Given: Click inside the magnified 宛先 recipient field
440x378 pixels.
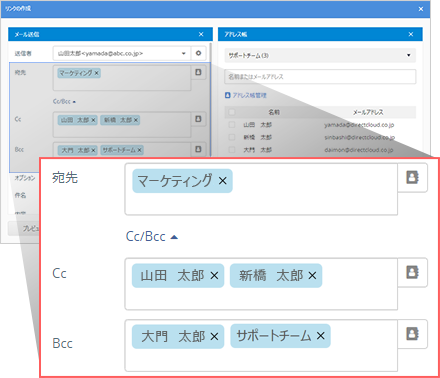Looking at the screenshot, I should tap(261, 189).
